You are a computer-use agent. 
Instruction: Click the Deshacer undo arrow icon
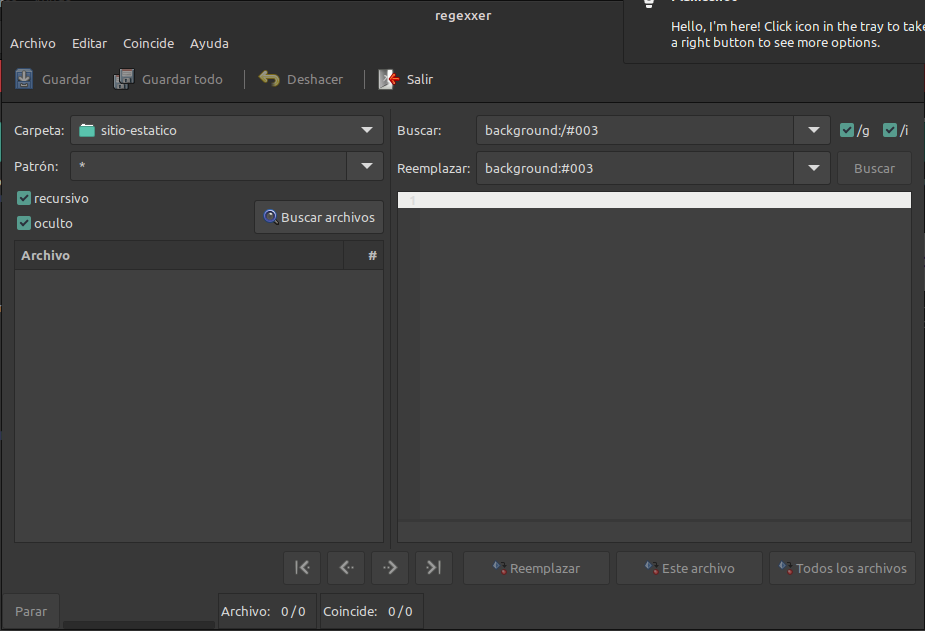pos(269,79)
